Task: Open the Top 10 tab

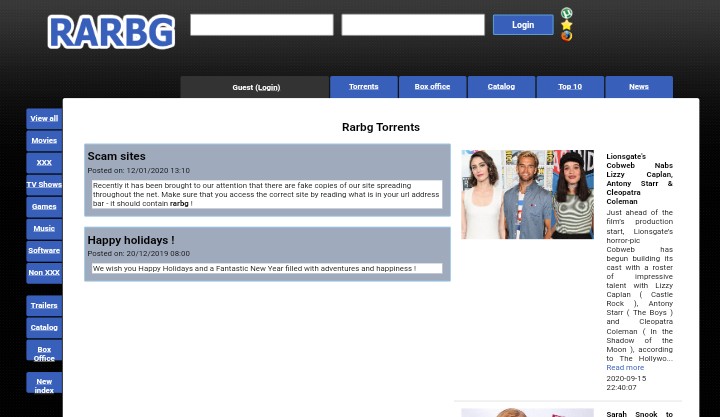Action: point(570,87)
